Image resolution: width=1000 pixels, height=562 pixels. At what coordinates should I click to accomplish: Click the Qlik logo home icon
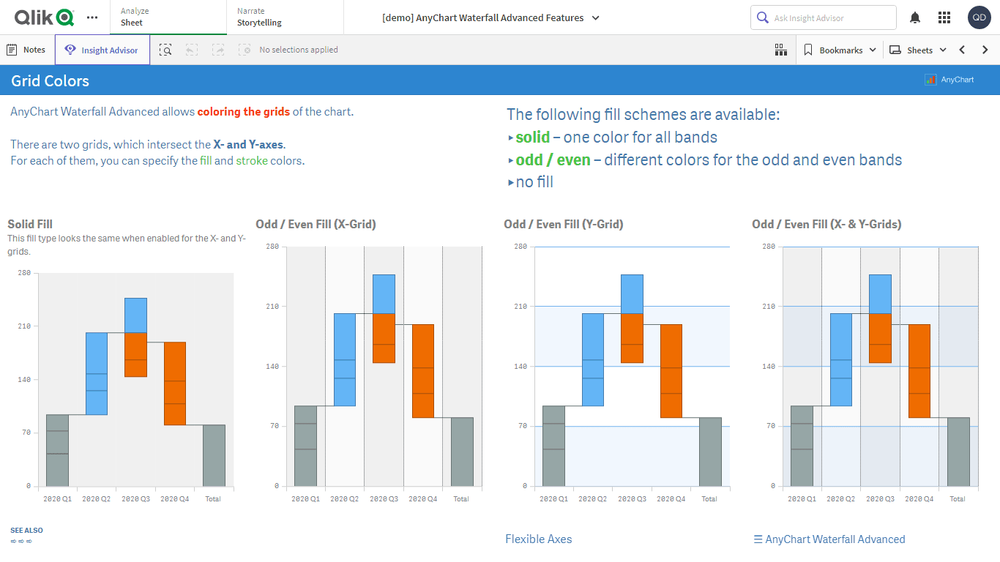44,17
